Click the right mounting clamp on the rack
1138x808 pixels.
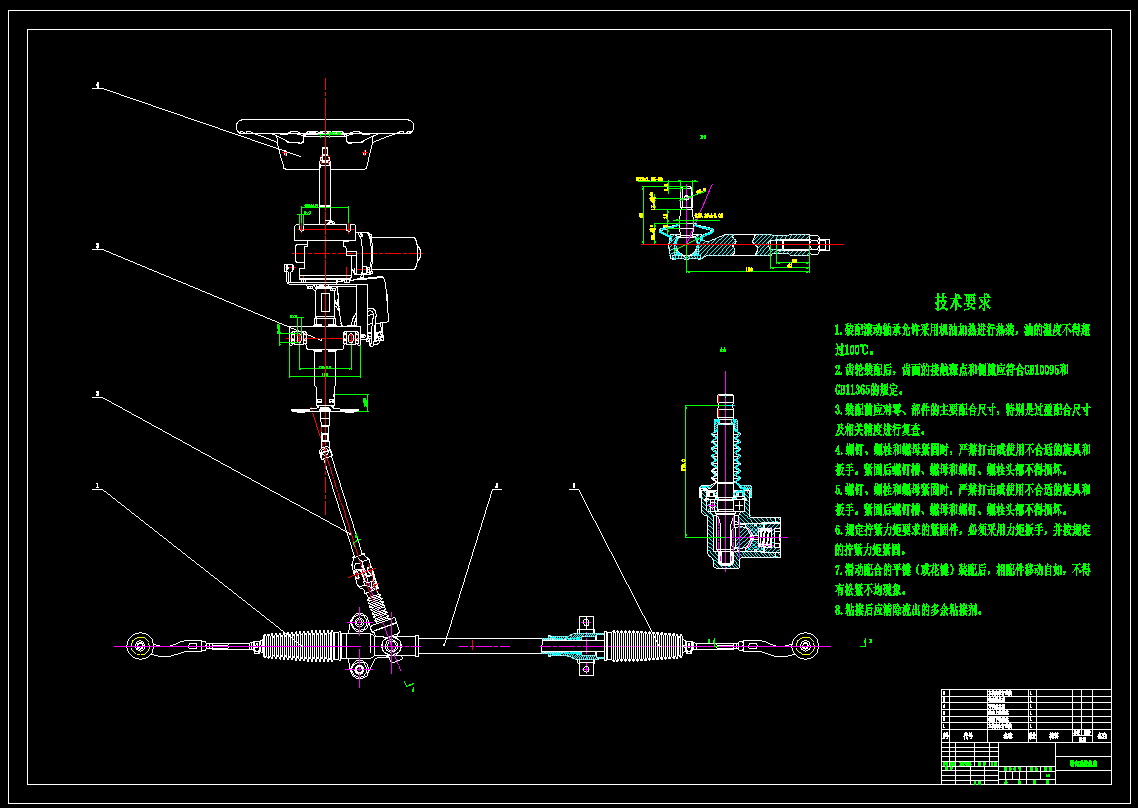coord(586,645)
